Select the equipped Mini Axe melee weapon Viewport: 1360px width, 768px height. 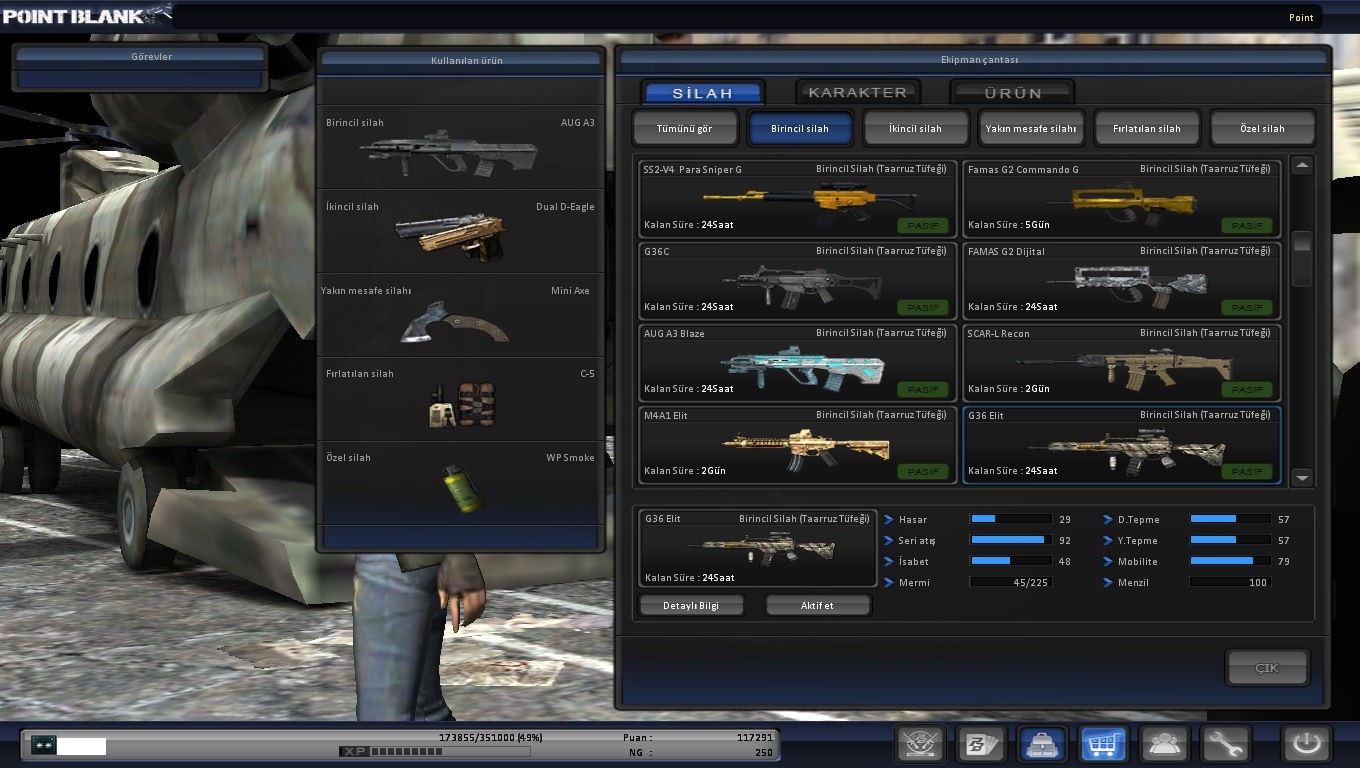(x=460, y=316)
